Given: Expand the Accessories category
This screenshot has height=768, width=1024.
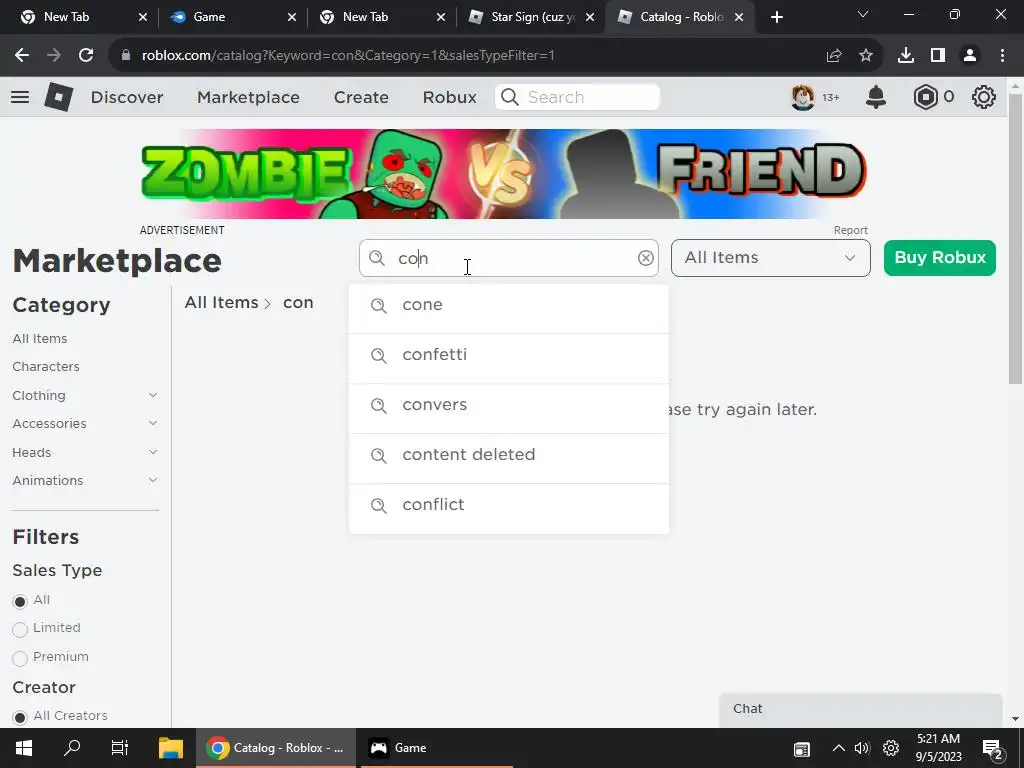Looking at the screenshot, I should coord(153,423).
